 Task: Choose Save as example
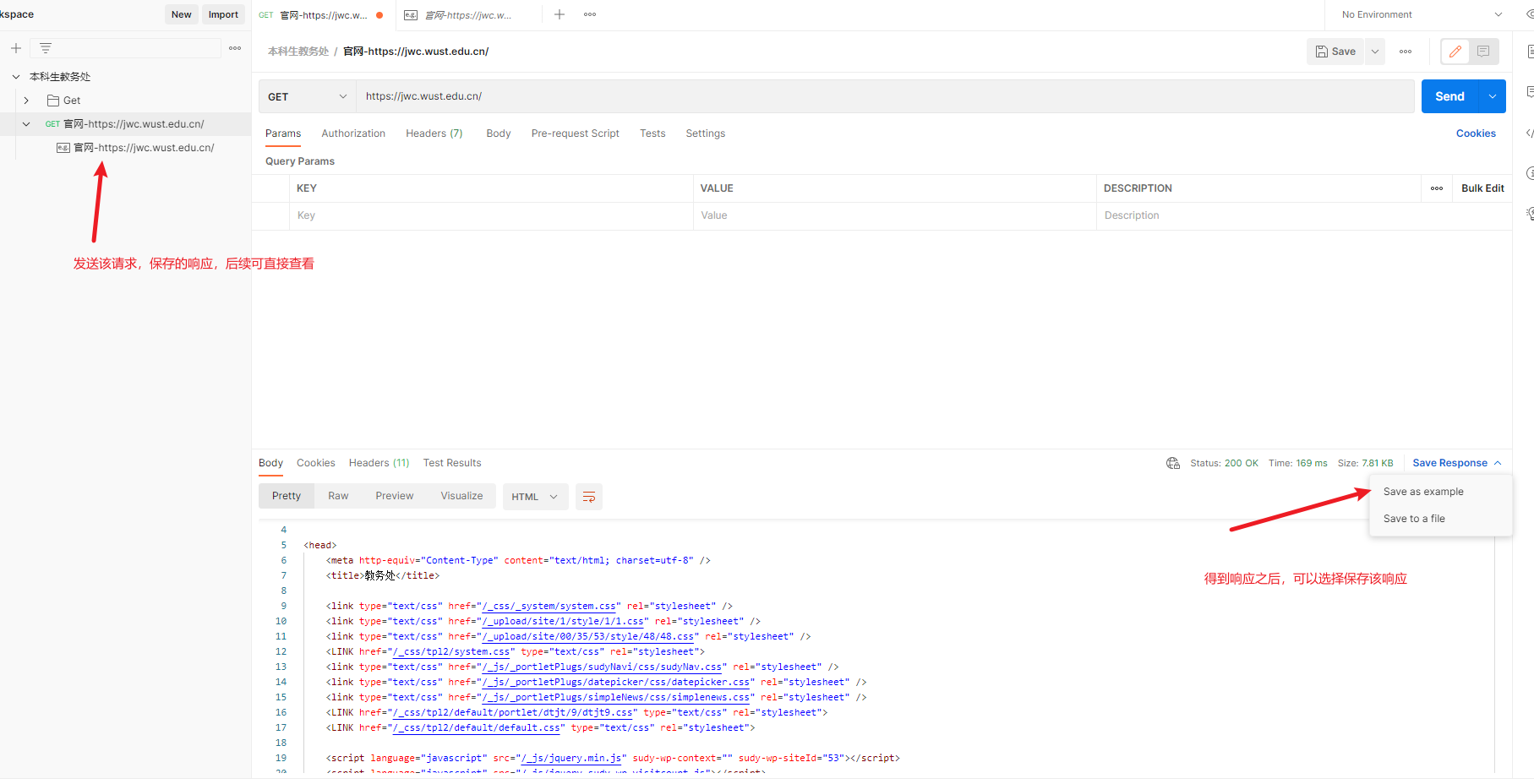[1423, 492]
